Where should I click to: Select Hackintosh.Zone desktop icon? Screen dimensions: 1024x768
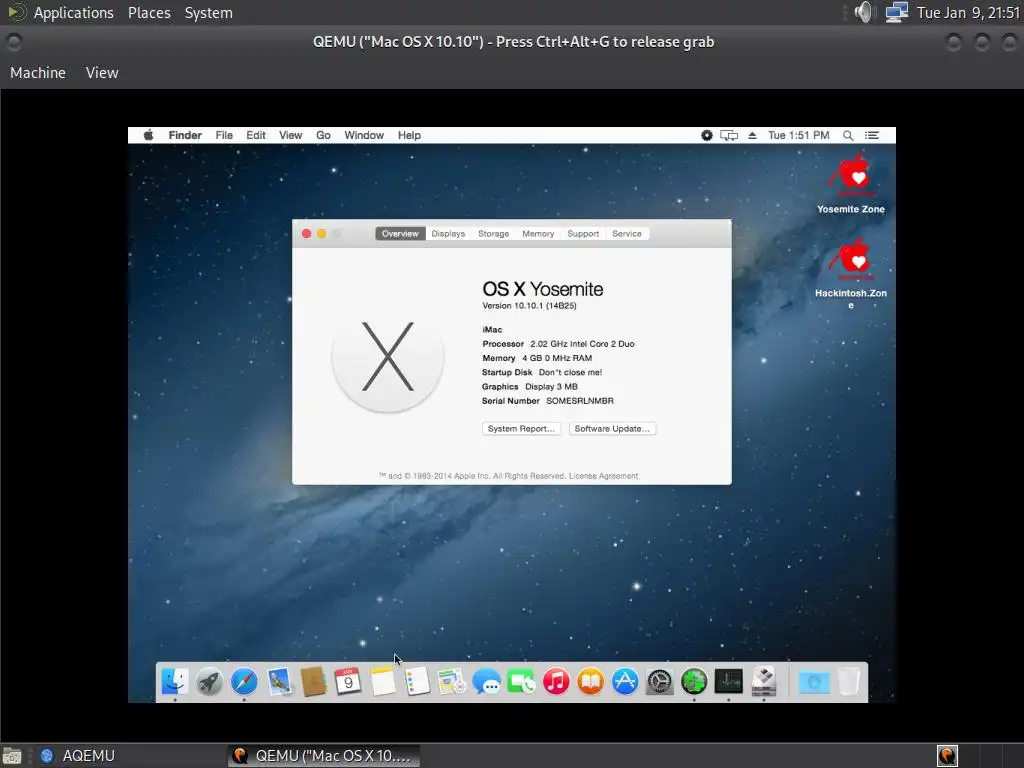(x=851, y=274)
